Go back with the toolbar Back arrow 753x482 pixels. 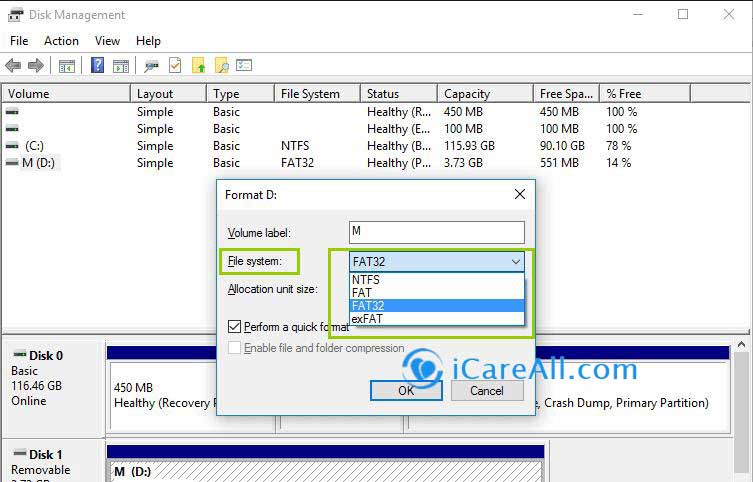click(13, 65)
